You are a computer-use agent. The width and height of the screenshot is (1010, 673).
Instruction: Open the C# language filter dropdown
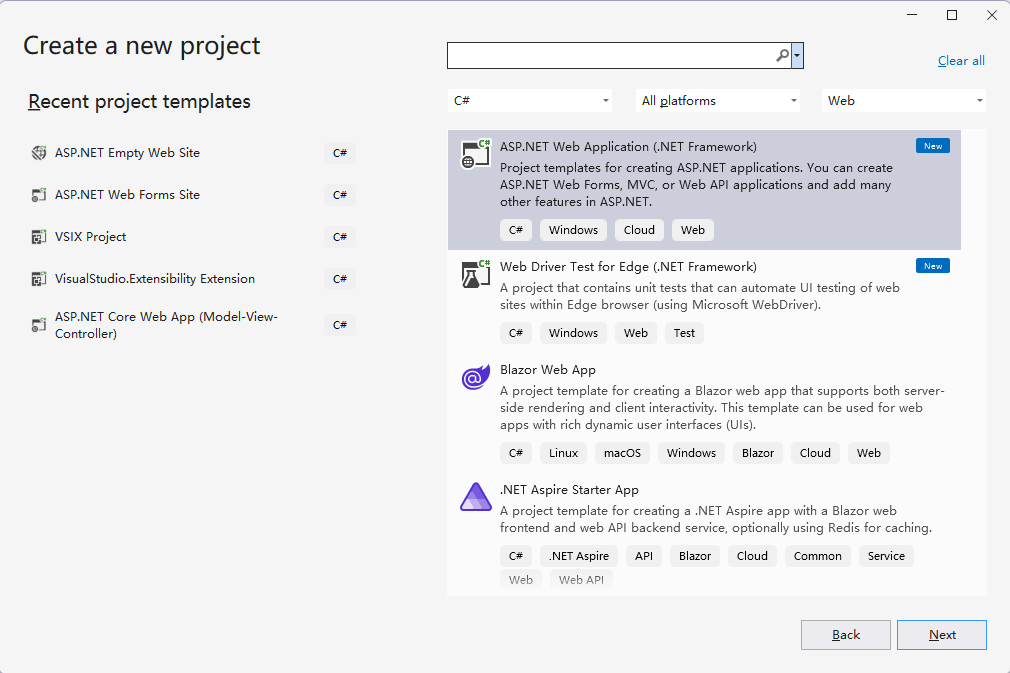point(530,100)
